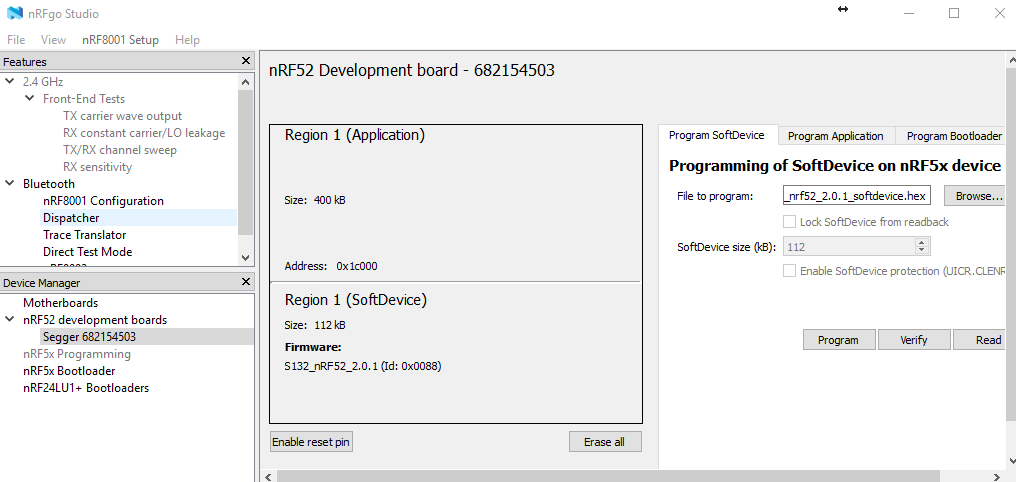Click Enable reset pin button
Viewport: 1016px width, 482px height.
coord(311,442)
